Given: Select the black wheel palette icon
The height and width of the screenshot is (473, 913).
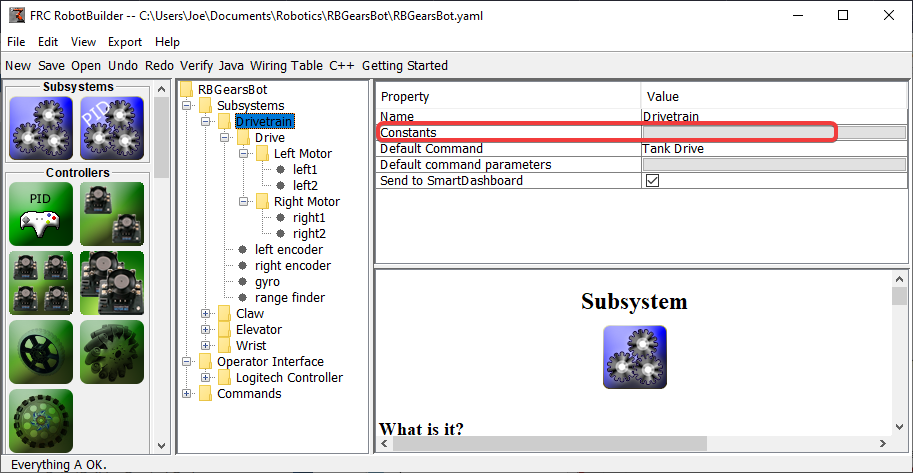Looking at the screenshot, I should pos(41,352).
